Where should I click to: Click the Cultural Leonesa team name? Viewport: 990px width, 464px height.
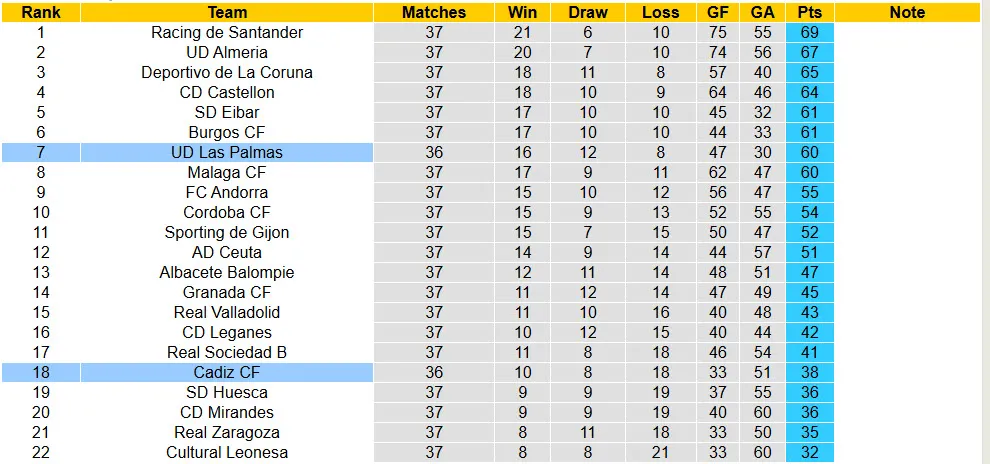(227, 452)
